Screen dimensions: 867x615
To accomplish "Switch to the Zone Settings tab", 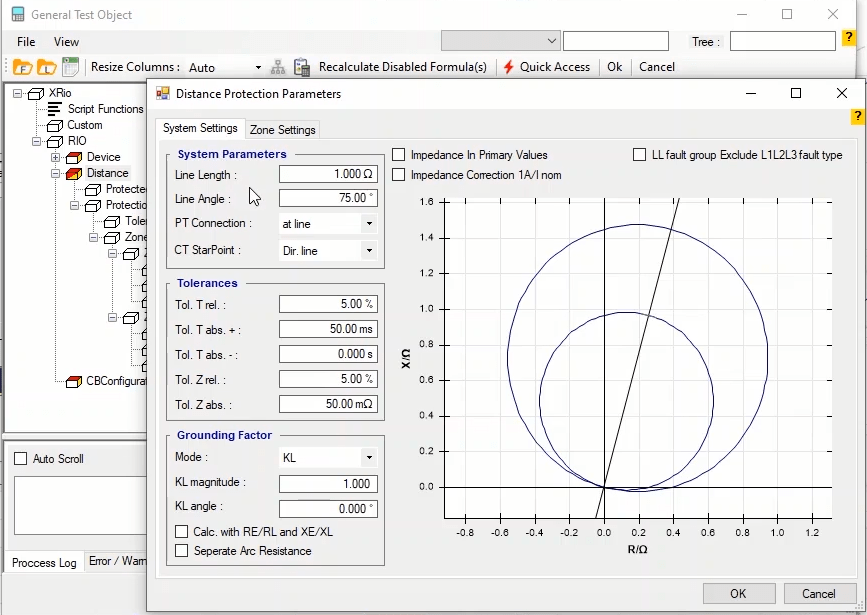I will click(x=283, y=130).
